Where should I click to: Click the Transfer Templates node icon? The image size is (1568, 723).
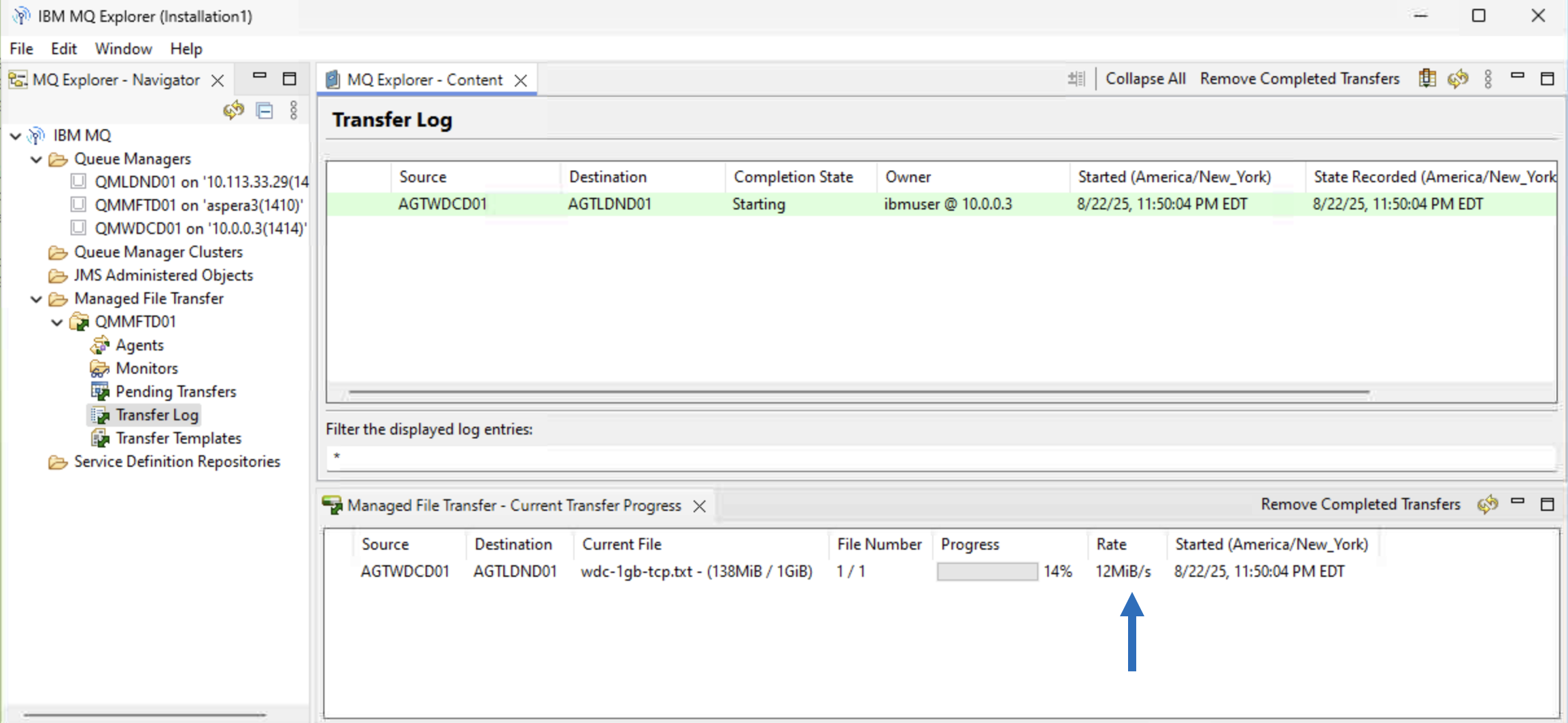click(100, 438)
